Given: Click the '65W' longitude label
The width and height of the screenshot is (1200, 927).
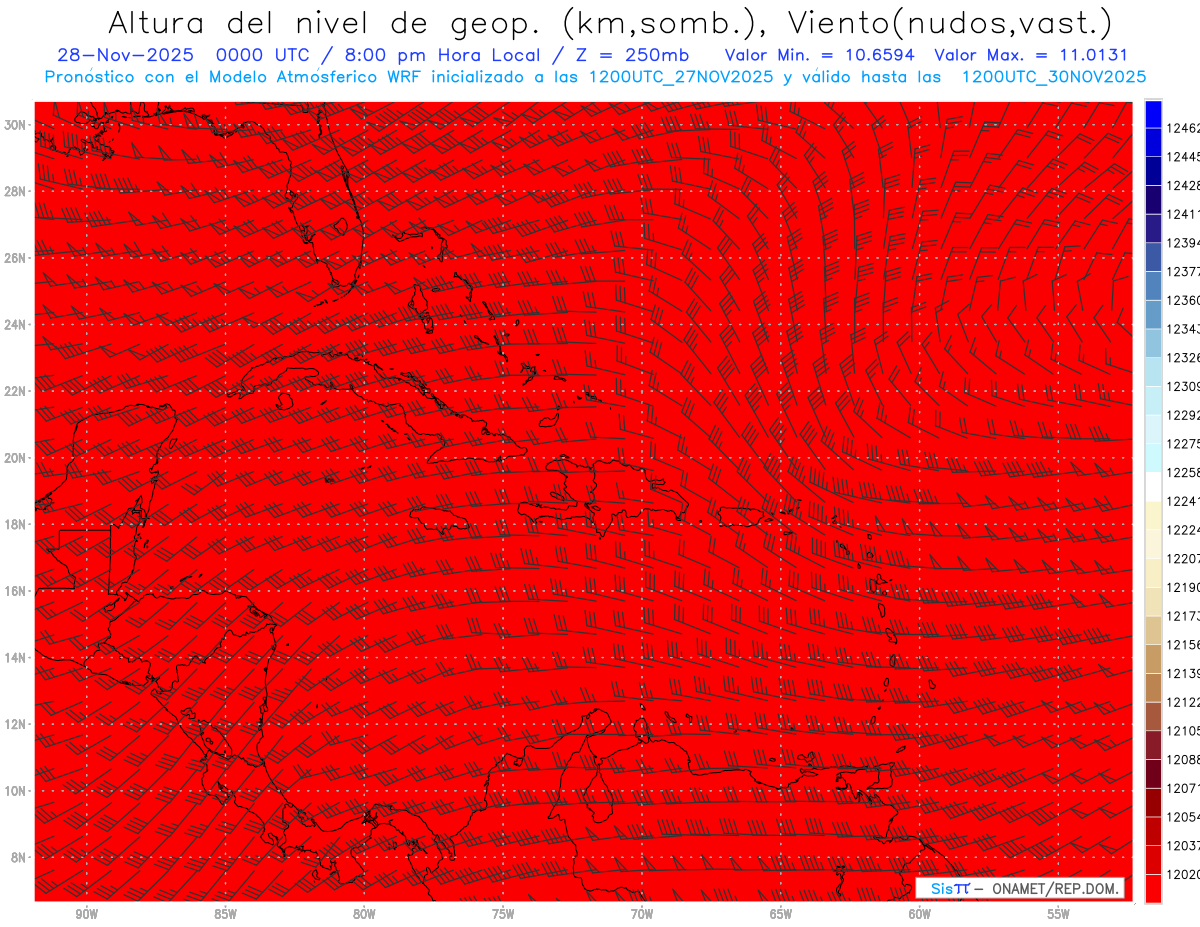Looking at the screenshot, I should (781, 914).
